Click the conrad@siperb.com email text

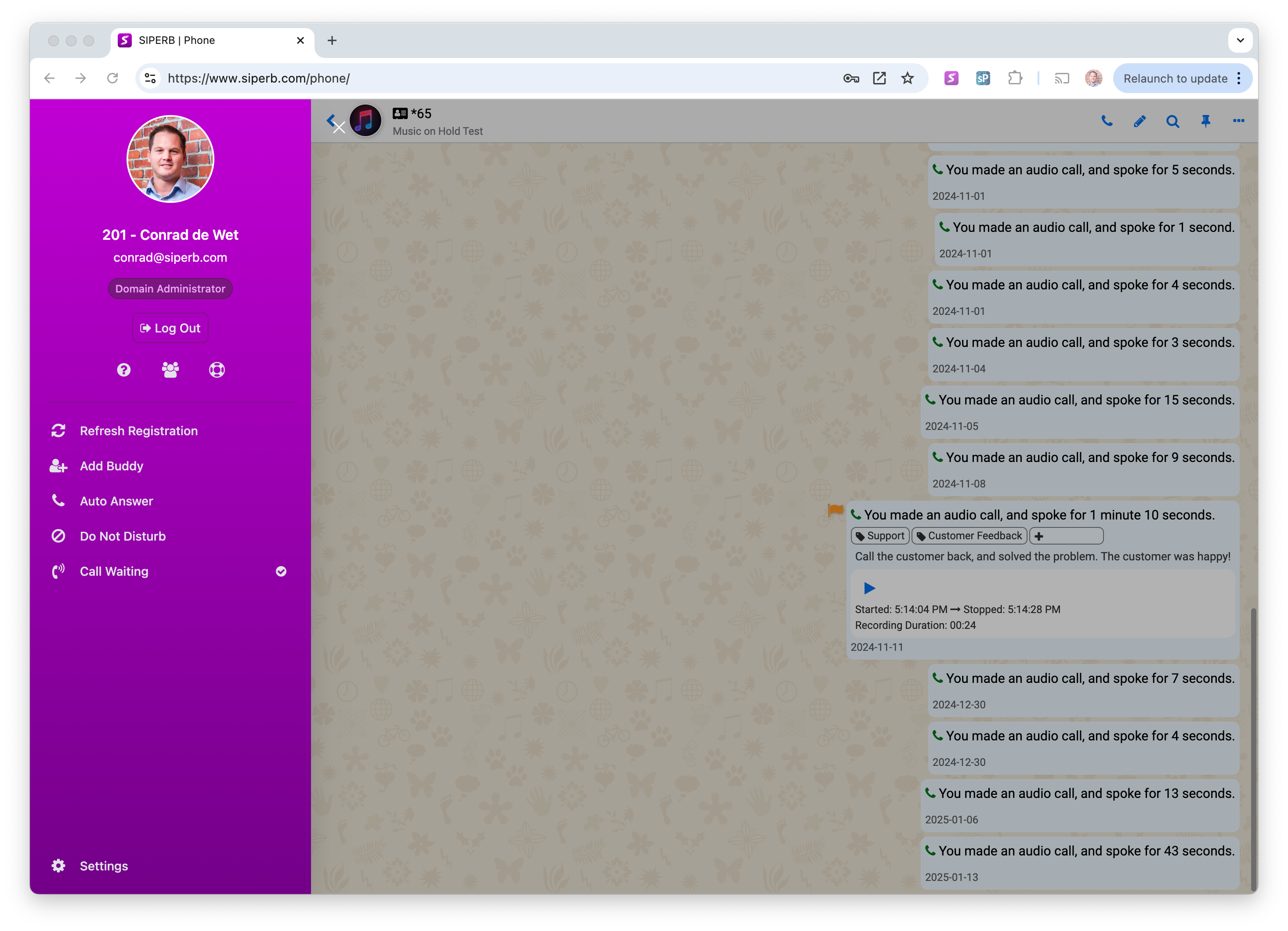pos(170,258)
